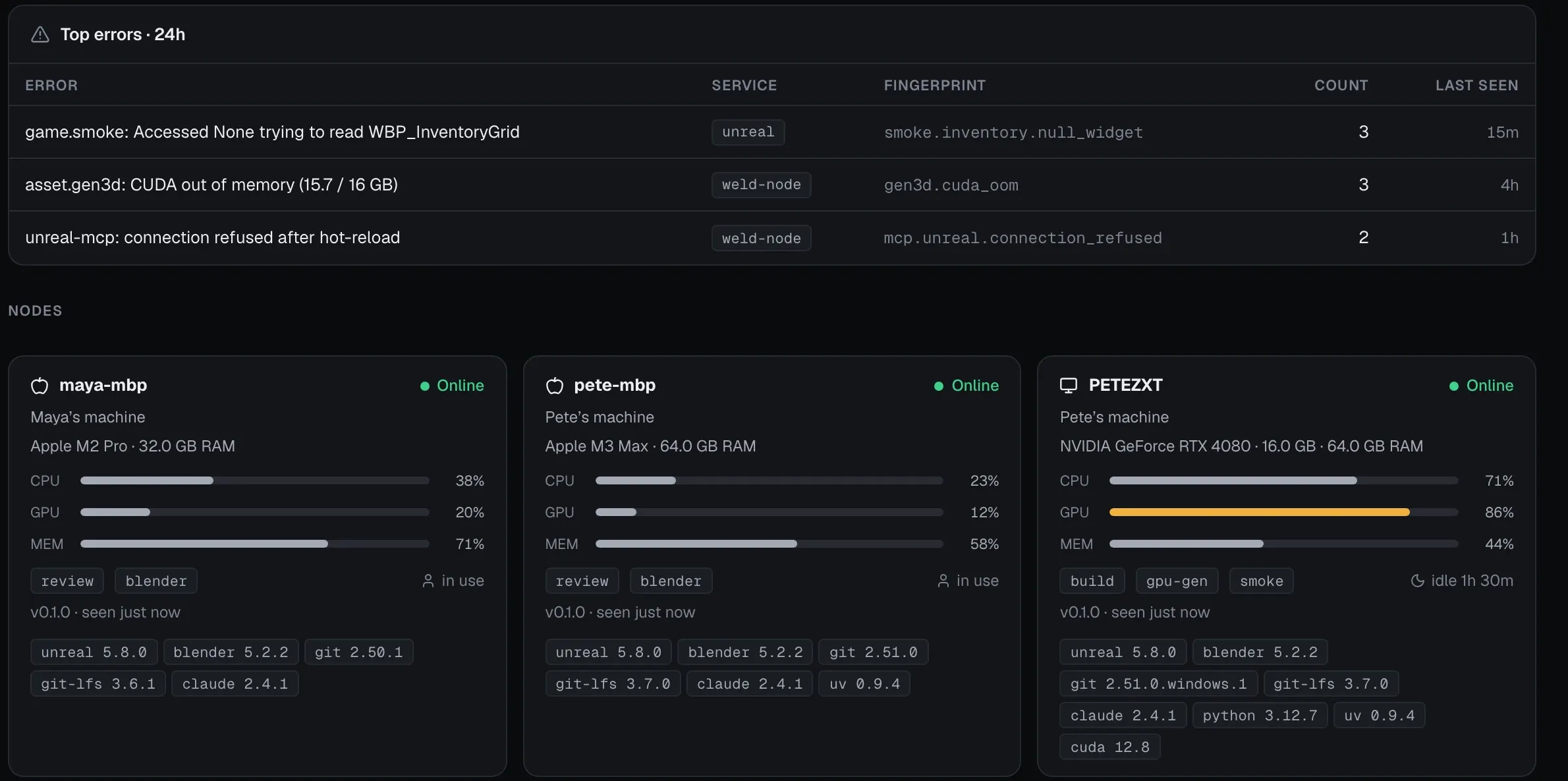Click the monitor icon next to PETEZXT
This screenshot has width=1568, height=781.
click(x=1069, y=386)
